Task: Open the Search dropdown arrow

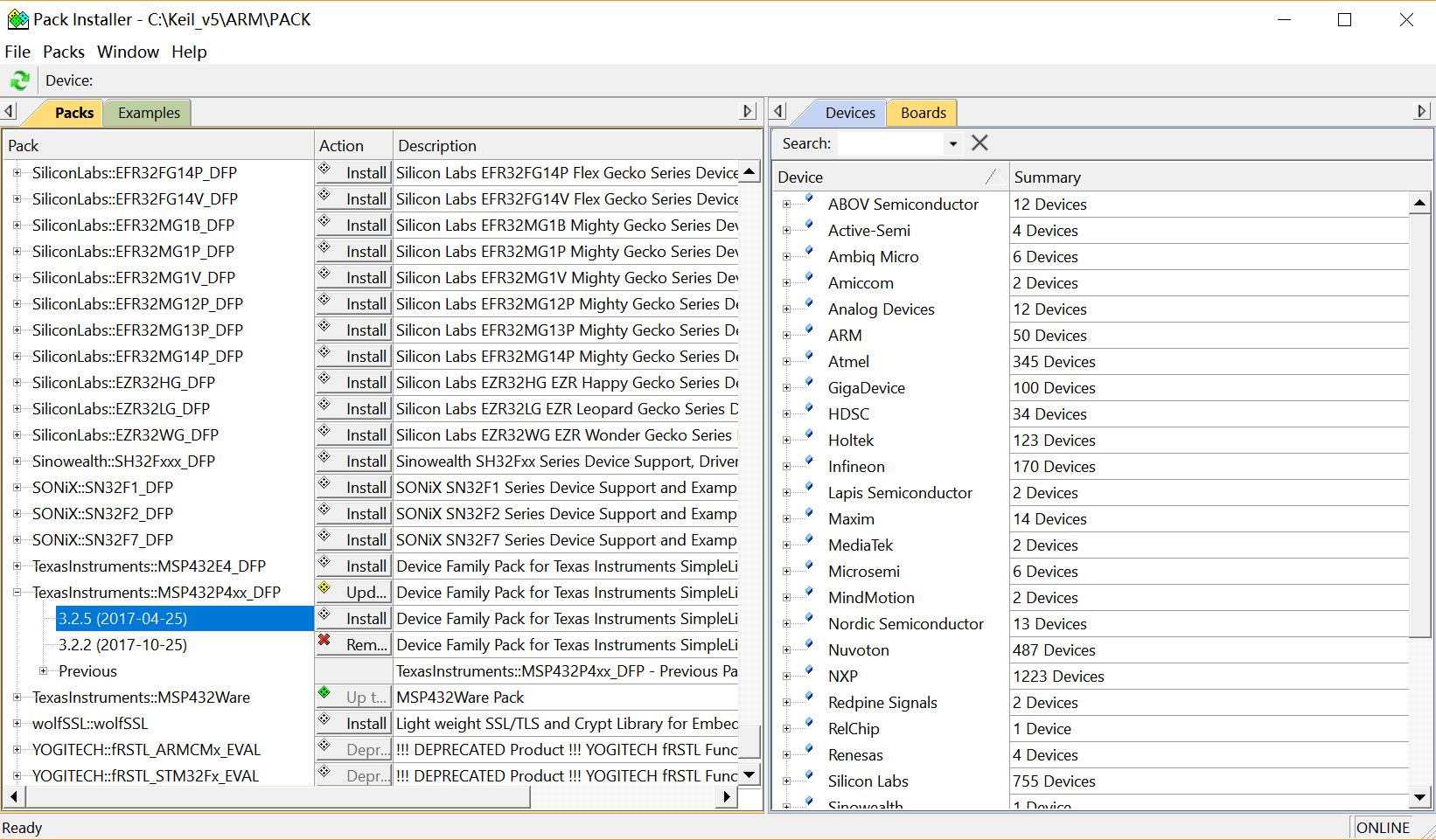Action: click(x=952, y=143)
